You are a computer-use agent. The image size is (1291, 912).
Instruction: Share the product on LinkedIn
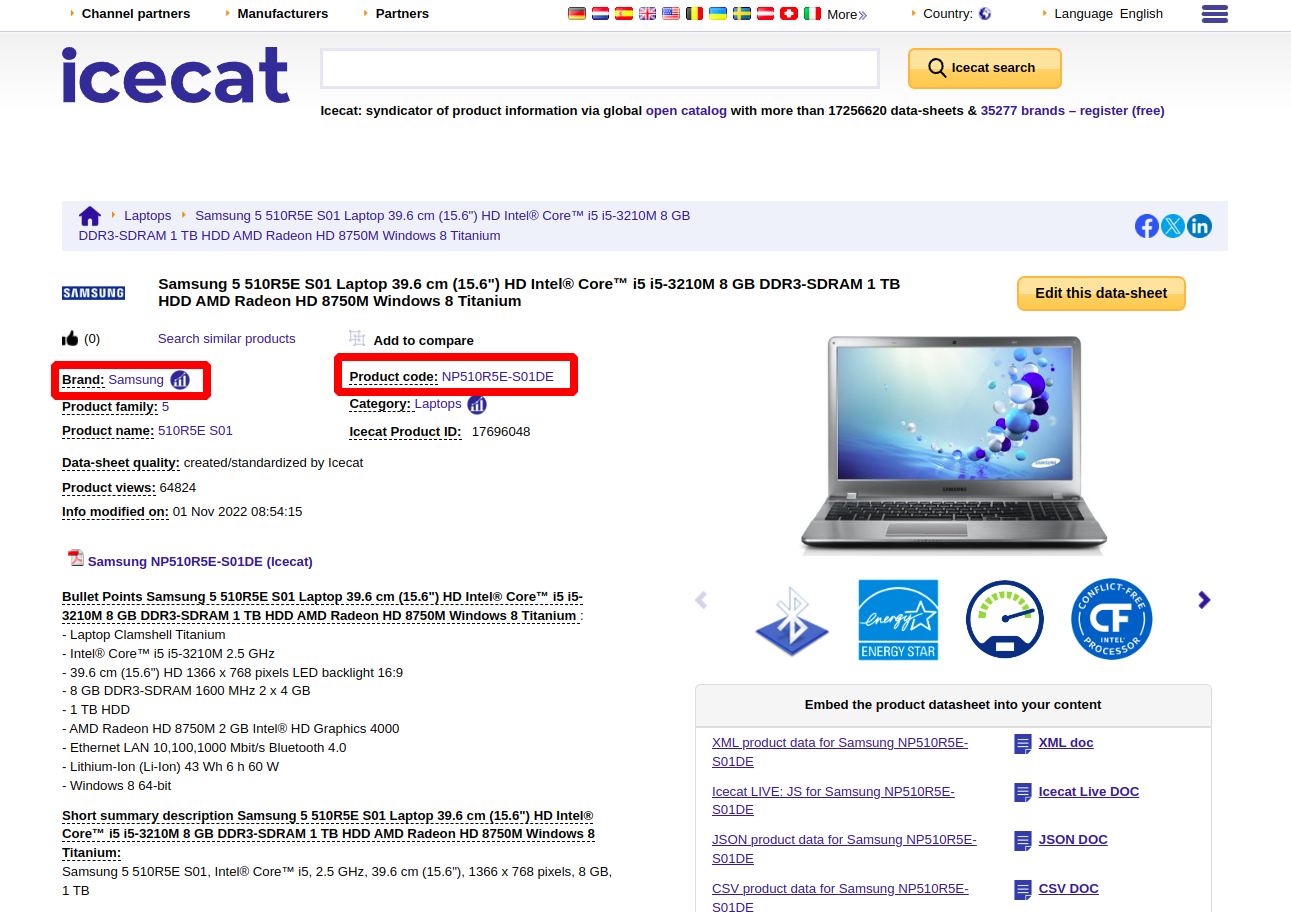[x=1199, y=226]
